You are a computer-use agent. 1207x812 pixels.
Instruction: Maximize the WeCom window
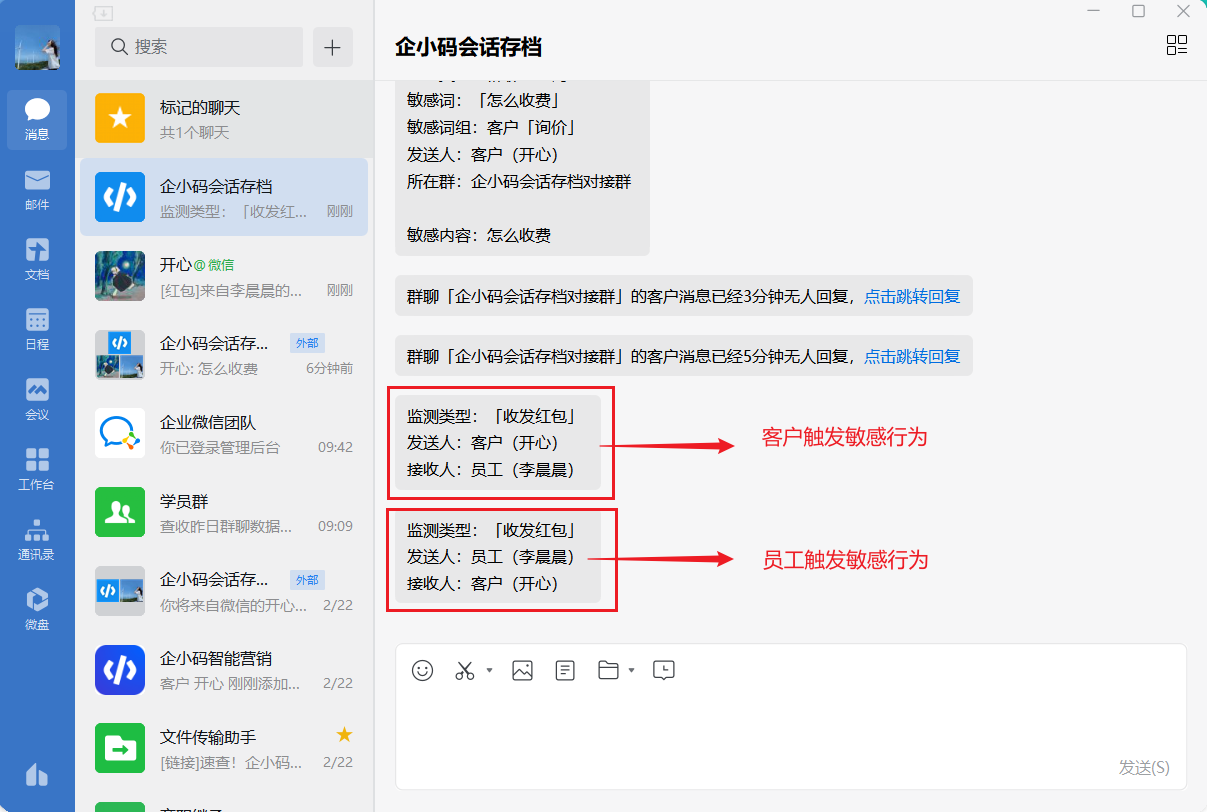1138,11
